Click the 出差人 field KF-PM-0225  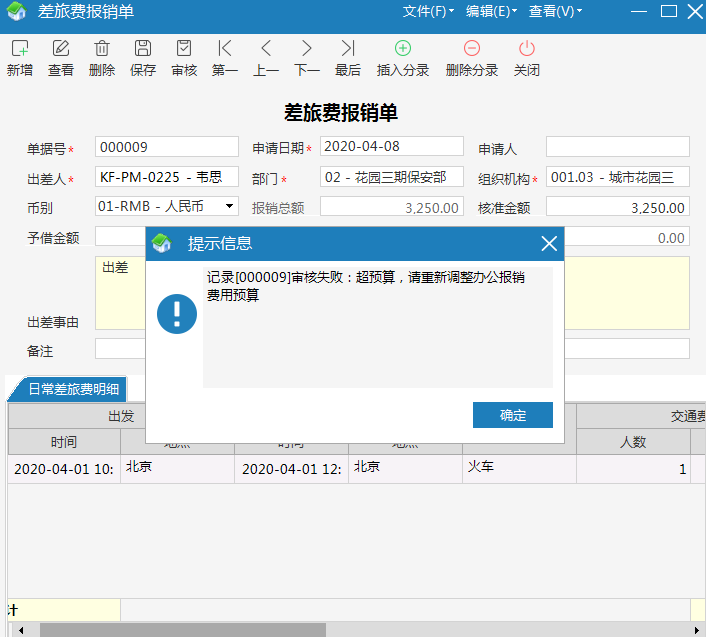pos(167,177)
